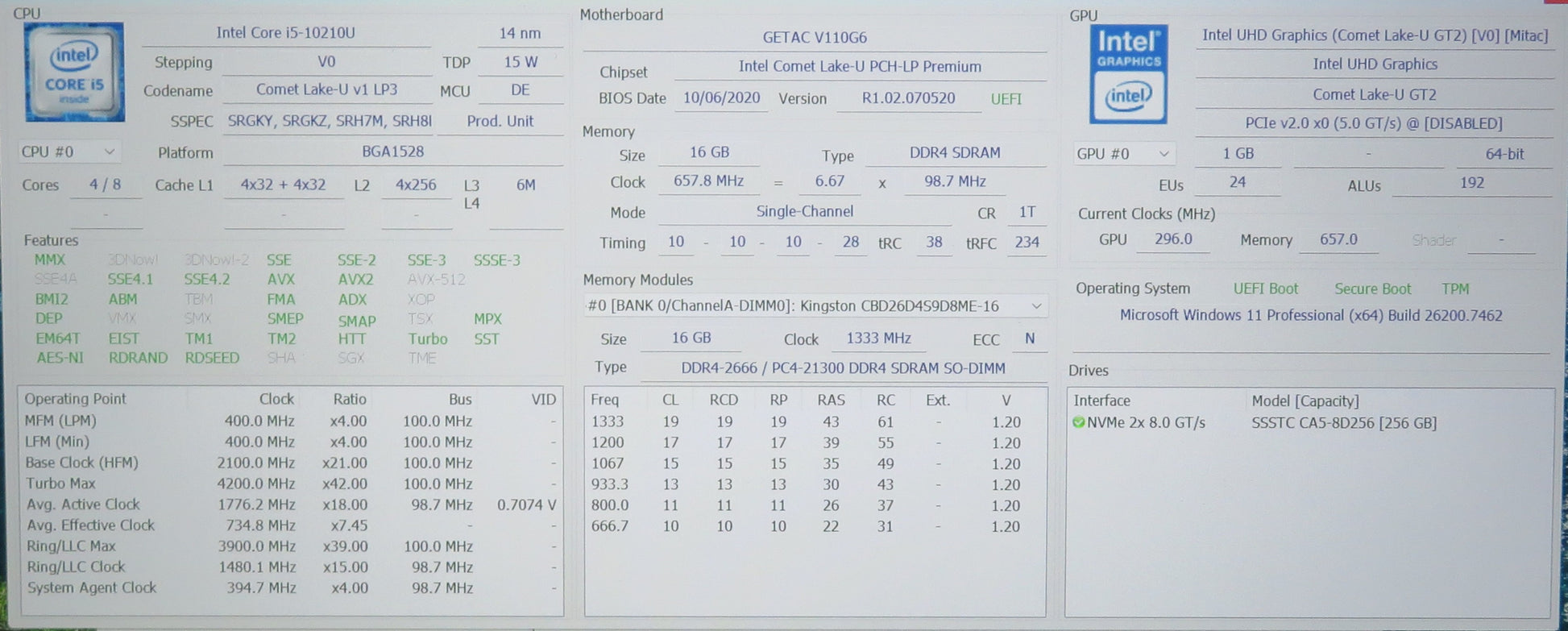Viewport: 1568px width, 631px height.
Task: Click the green UEFI label beside BIOS version
Action: coord(1006,99)
